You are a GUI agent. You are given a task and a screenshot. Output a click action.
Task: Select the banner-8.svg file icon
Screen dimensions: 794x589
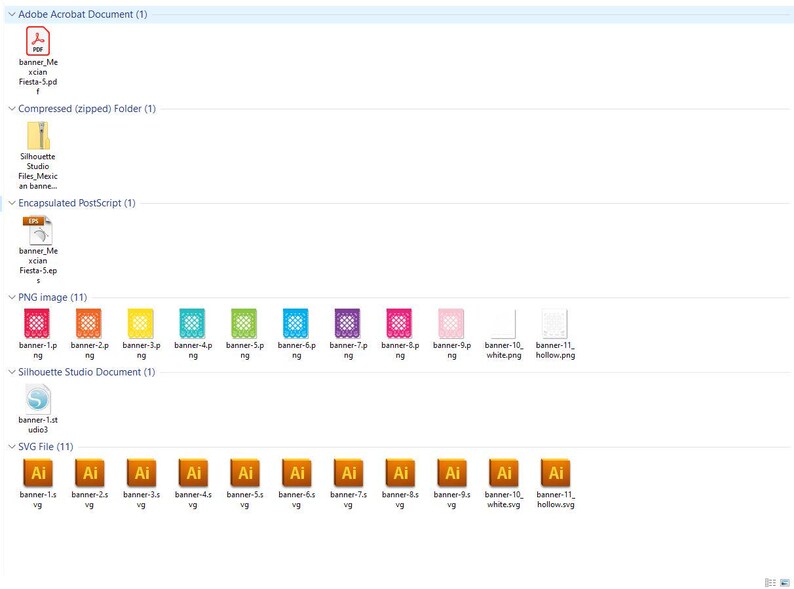click(401, 473)
